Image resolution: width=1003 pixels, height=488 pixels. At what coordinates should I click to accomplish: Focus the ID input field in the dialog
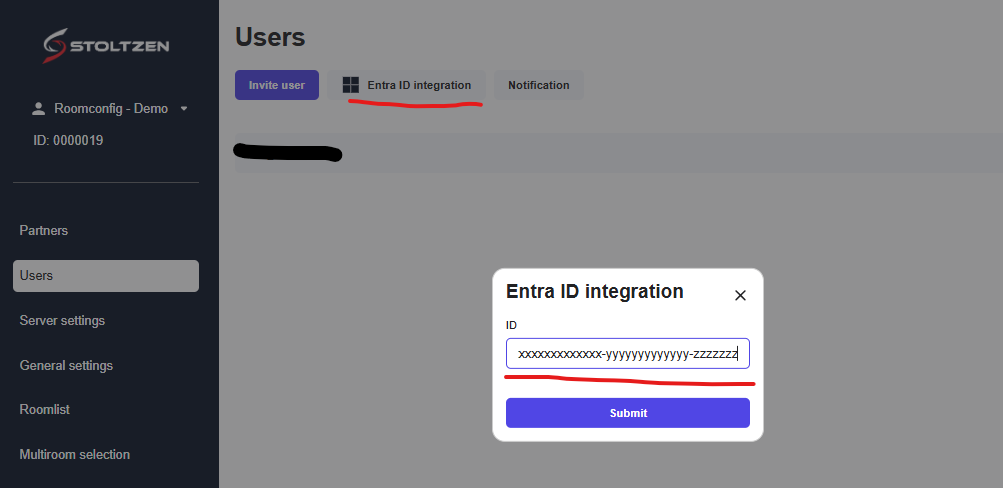click(x=627, y=354)
